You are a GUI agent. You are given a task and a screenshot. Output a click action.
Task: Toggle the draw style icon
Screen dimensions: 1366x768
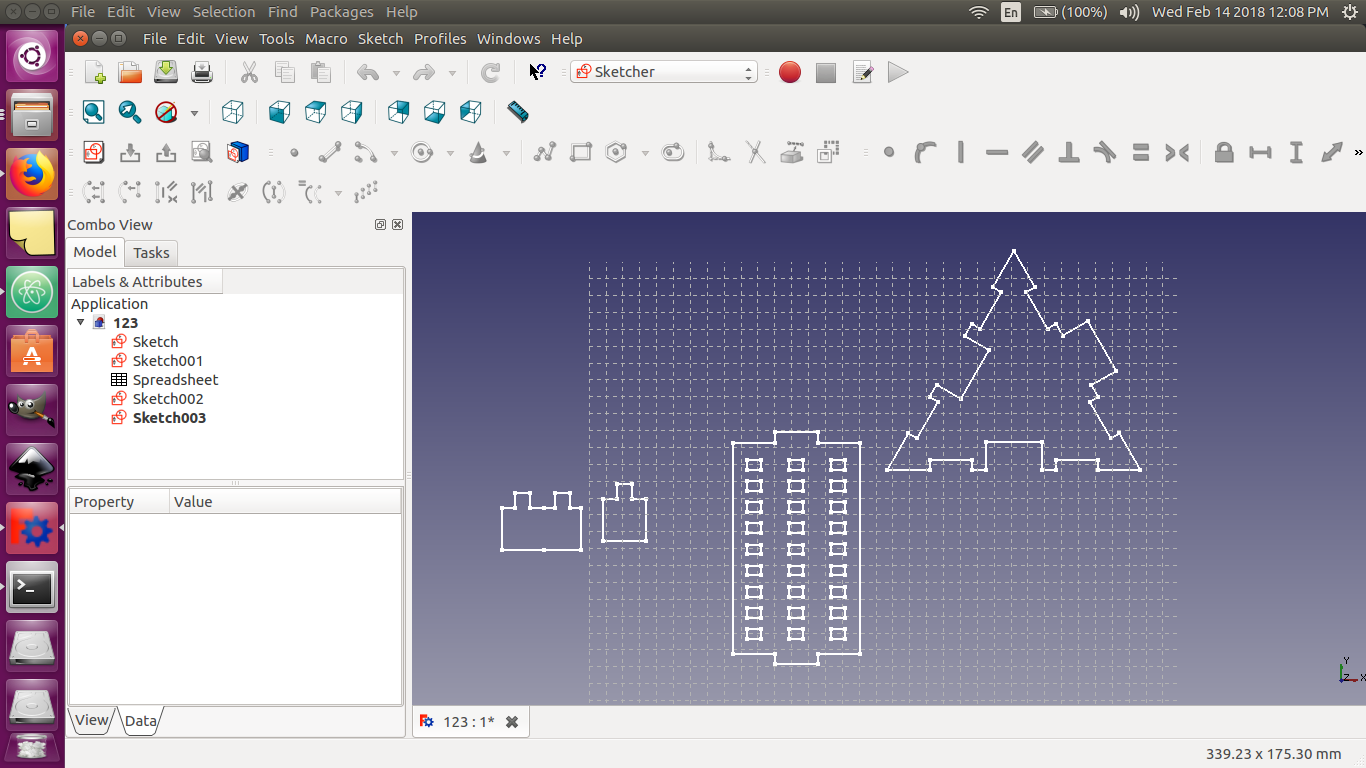[166, 112]
